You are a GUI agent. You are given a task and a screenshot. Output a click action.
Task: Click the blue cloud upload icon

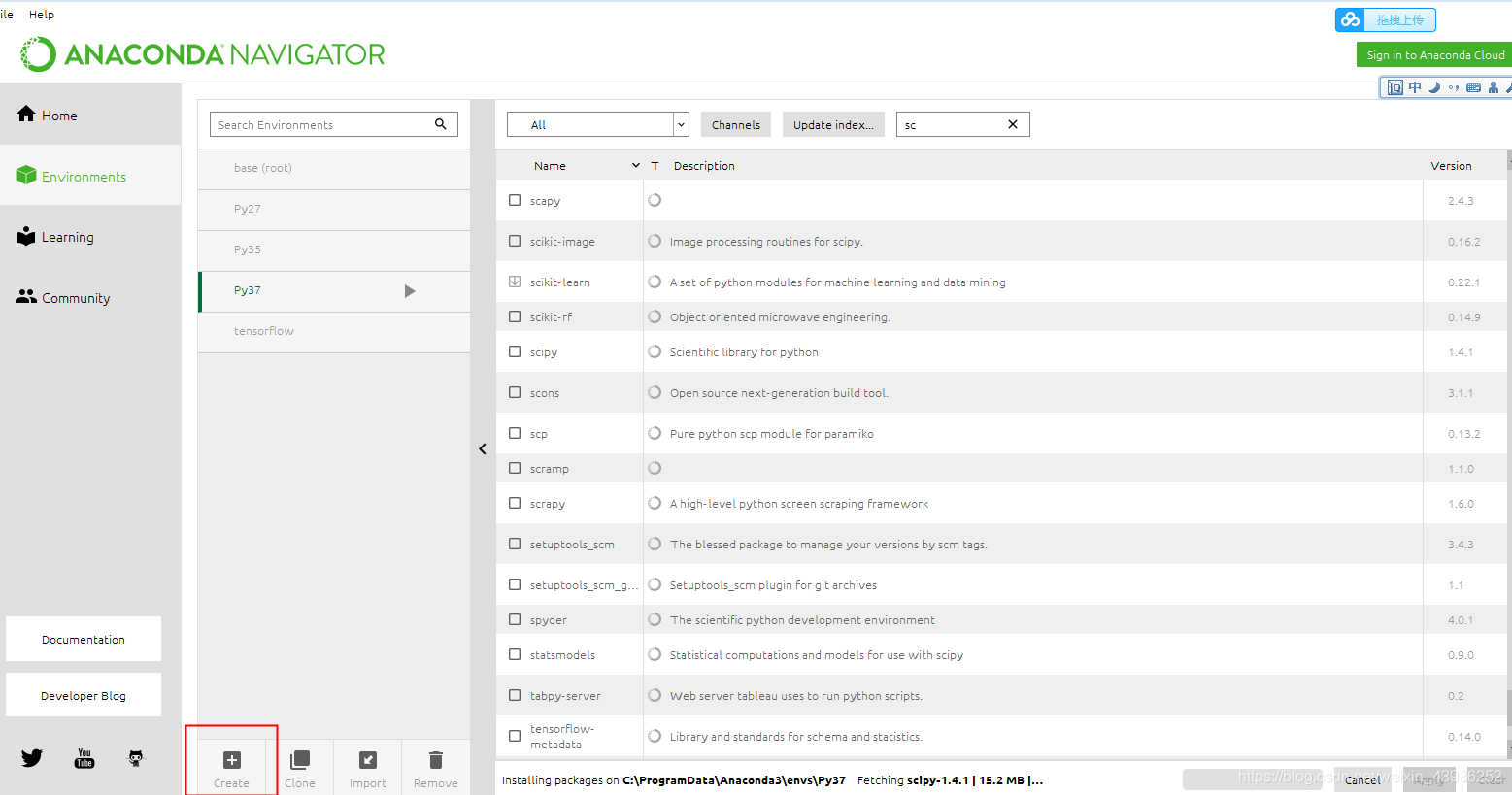point(1350,19)
